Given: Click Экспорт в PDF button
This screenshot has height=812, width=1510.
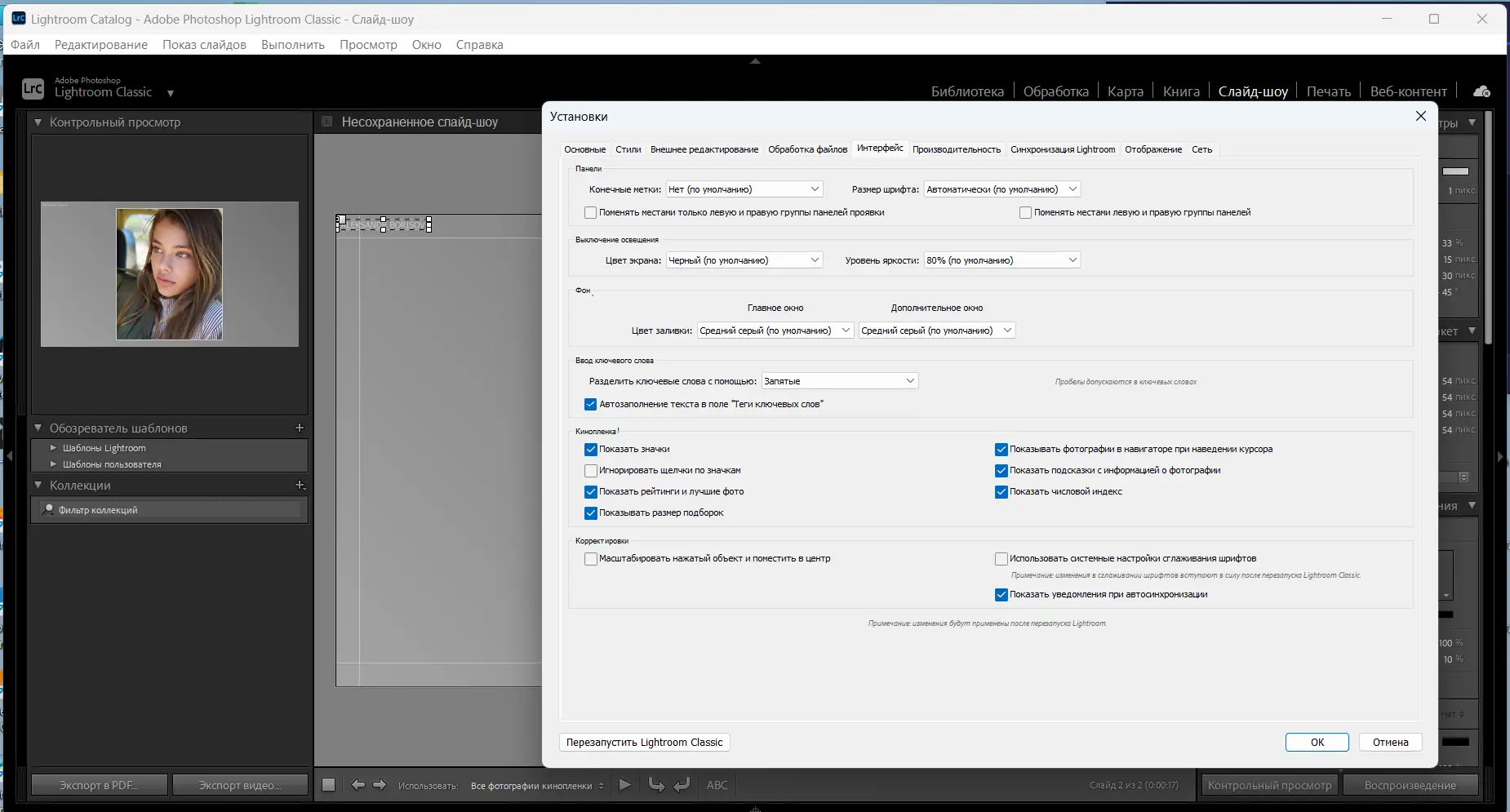Looking at the screenshot, I should [99, 785].
